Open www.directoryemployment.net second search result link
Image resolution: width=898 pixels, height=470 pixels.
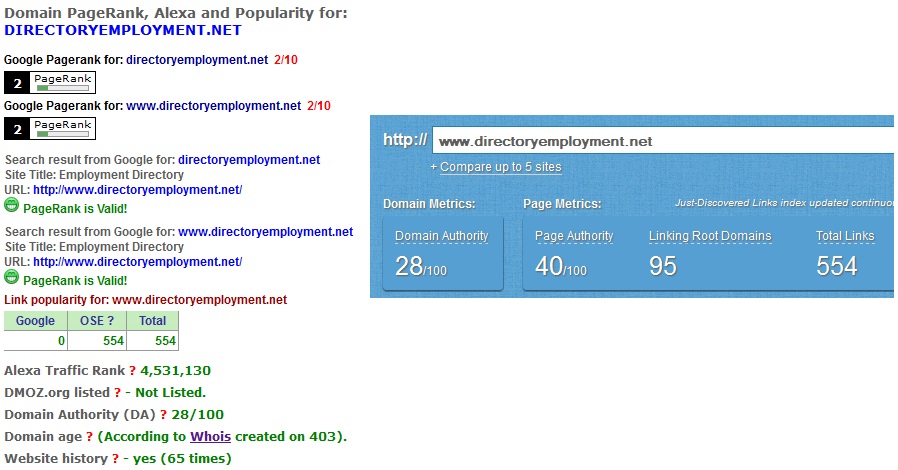(266, 232)
